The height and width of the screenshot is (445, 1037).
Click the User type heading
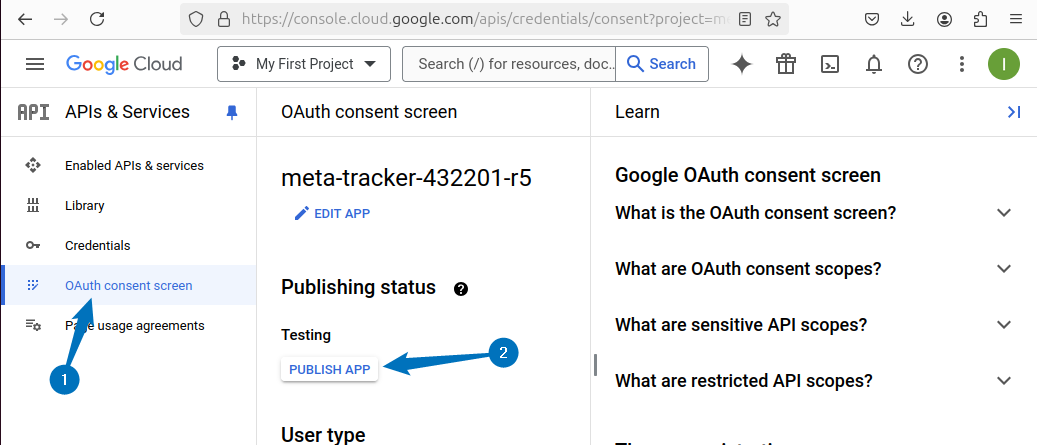coord(323,435)
